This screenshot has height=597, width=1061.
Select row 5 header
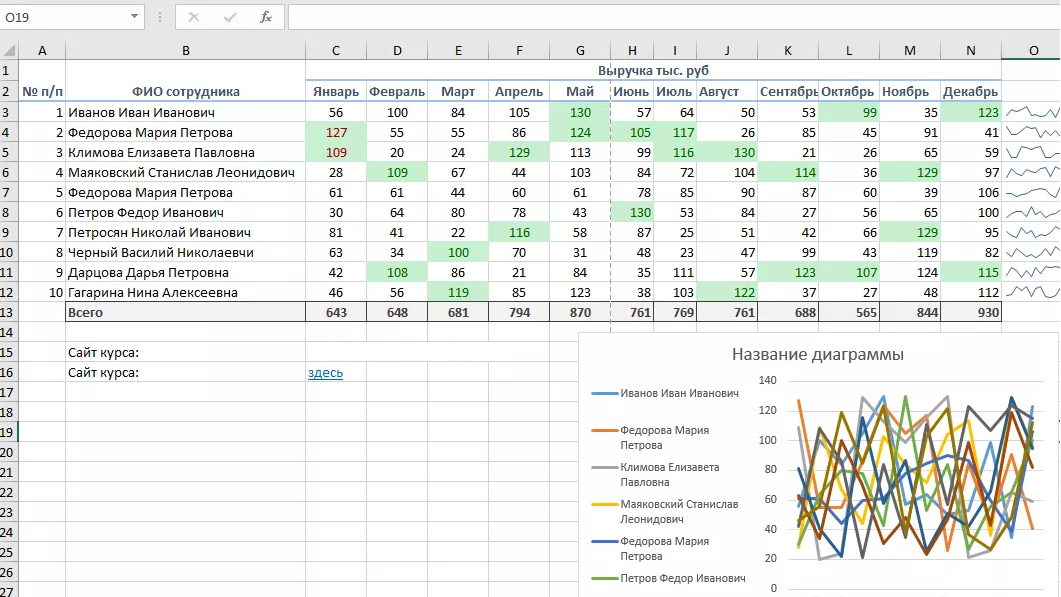pyautogui.click(x=8, y=152)
